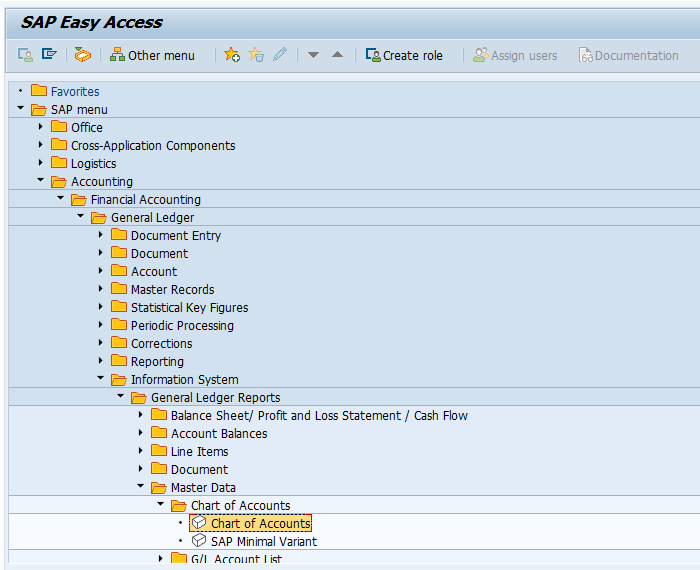Expand the Cross-Application Components arrow
The image size is (700, 570).
(41, 145)
